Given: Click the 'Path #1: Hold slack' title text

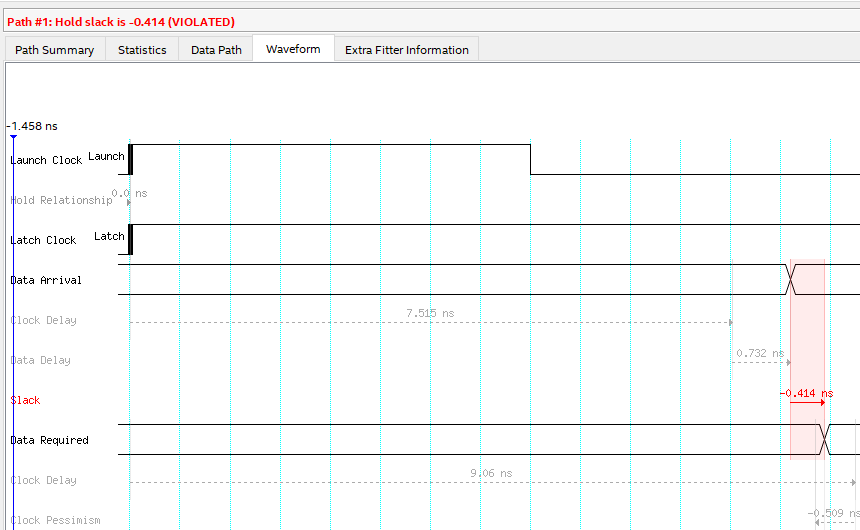Looking at the screenshot, I should click(121, 22).
